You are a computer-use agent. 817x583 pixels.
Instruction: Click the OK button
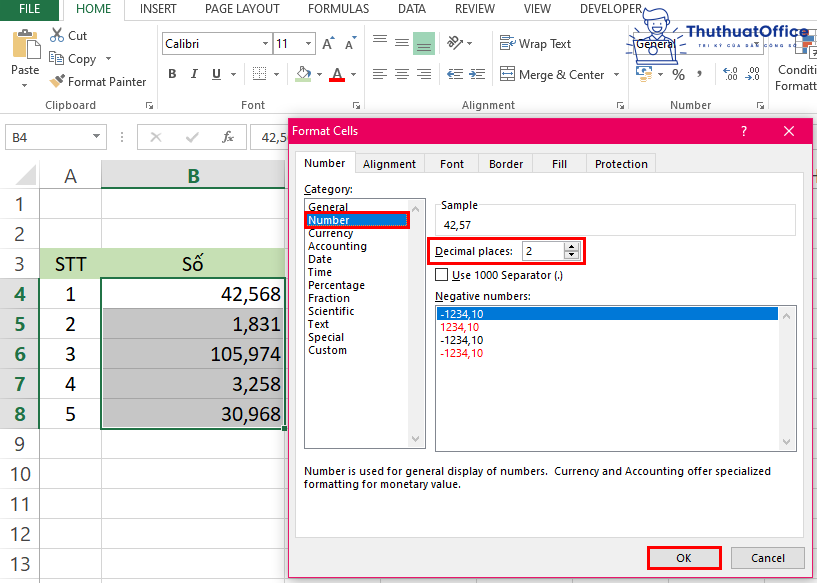pyautogui.click(x=684, y=558)
